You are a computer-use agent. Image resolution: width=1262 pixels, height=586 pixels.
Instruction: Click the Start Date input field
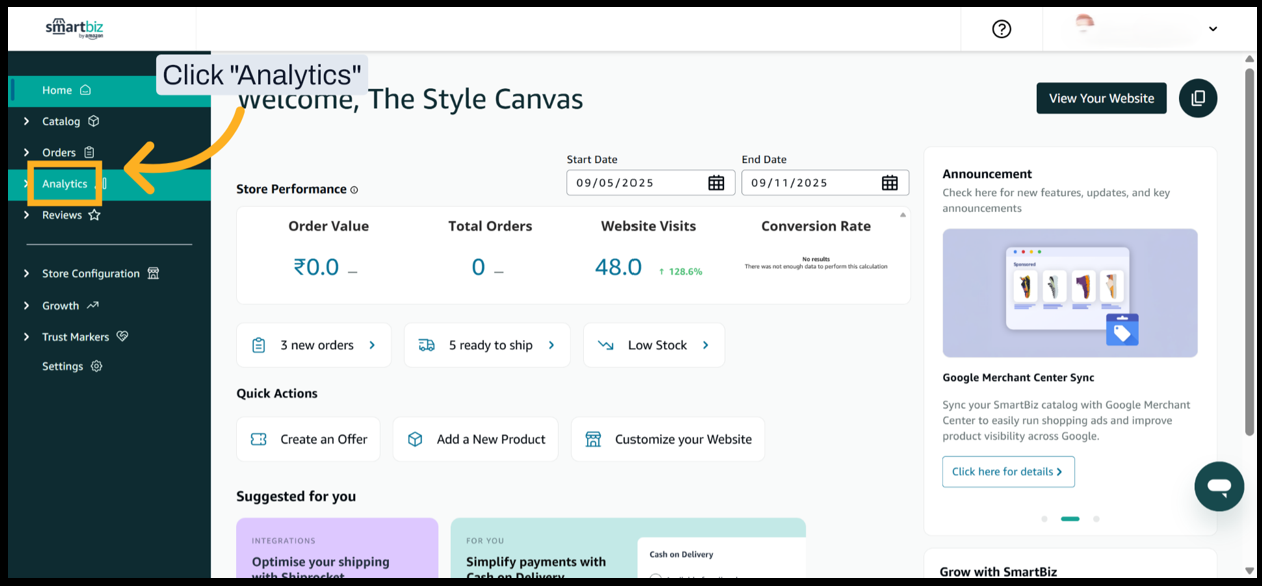point(635,183)
